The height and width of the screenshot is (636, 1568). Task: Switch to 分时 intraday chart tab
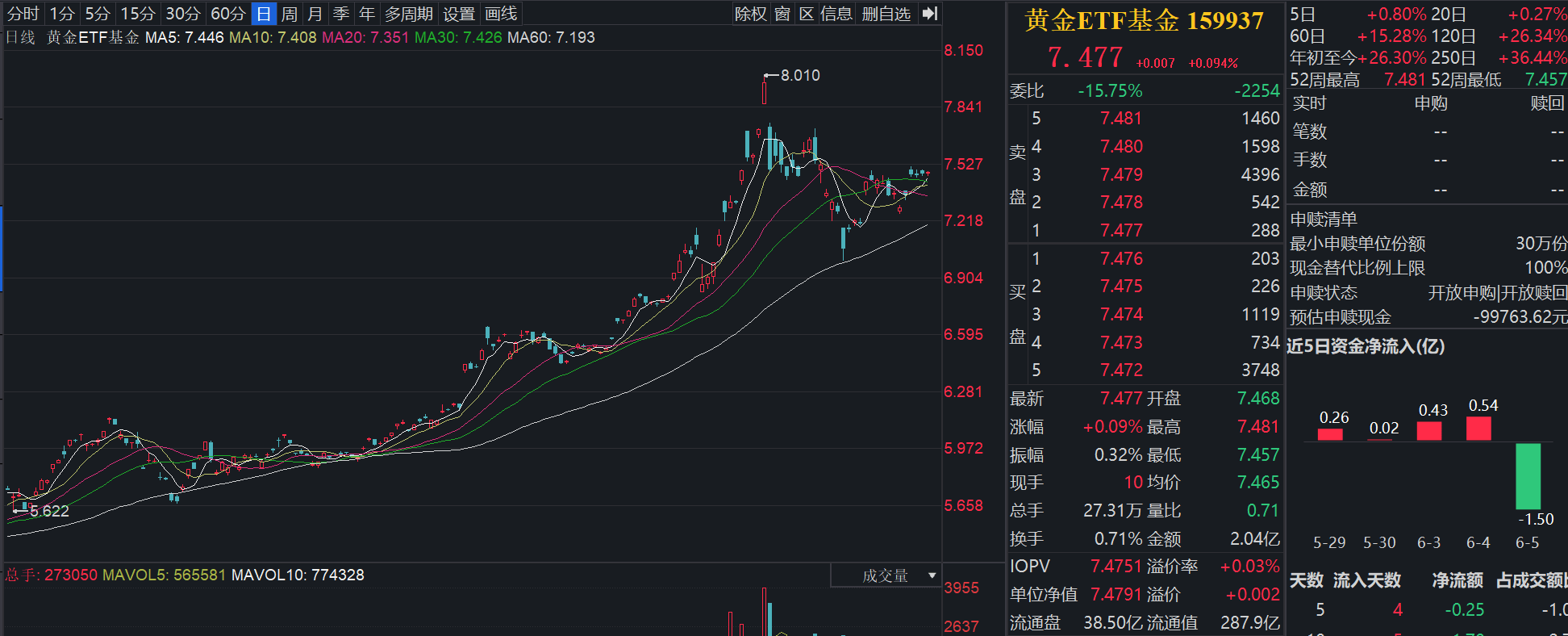23,14
